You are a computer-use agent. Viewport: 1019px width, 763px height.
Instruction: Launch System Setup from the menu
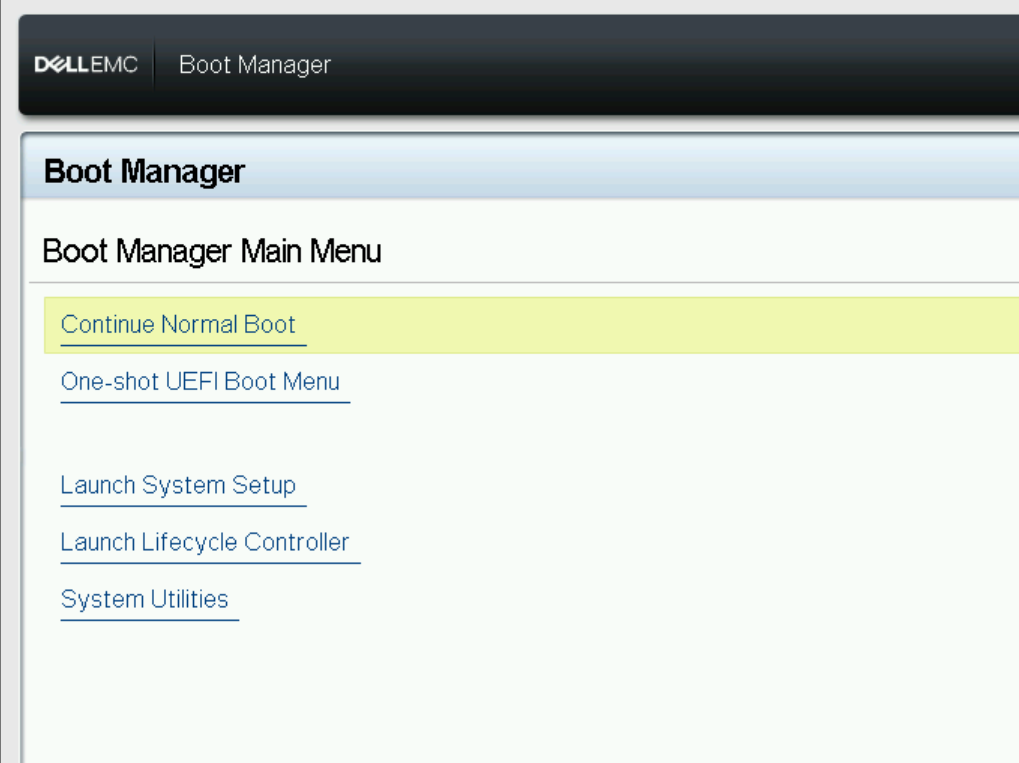pos(178,486)
